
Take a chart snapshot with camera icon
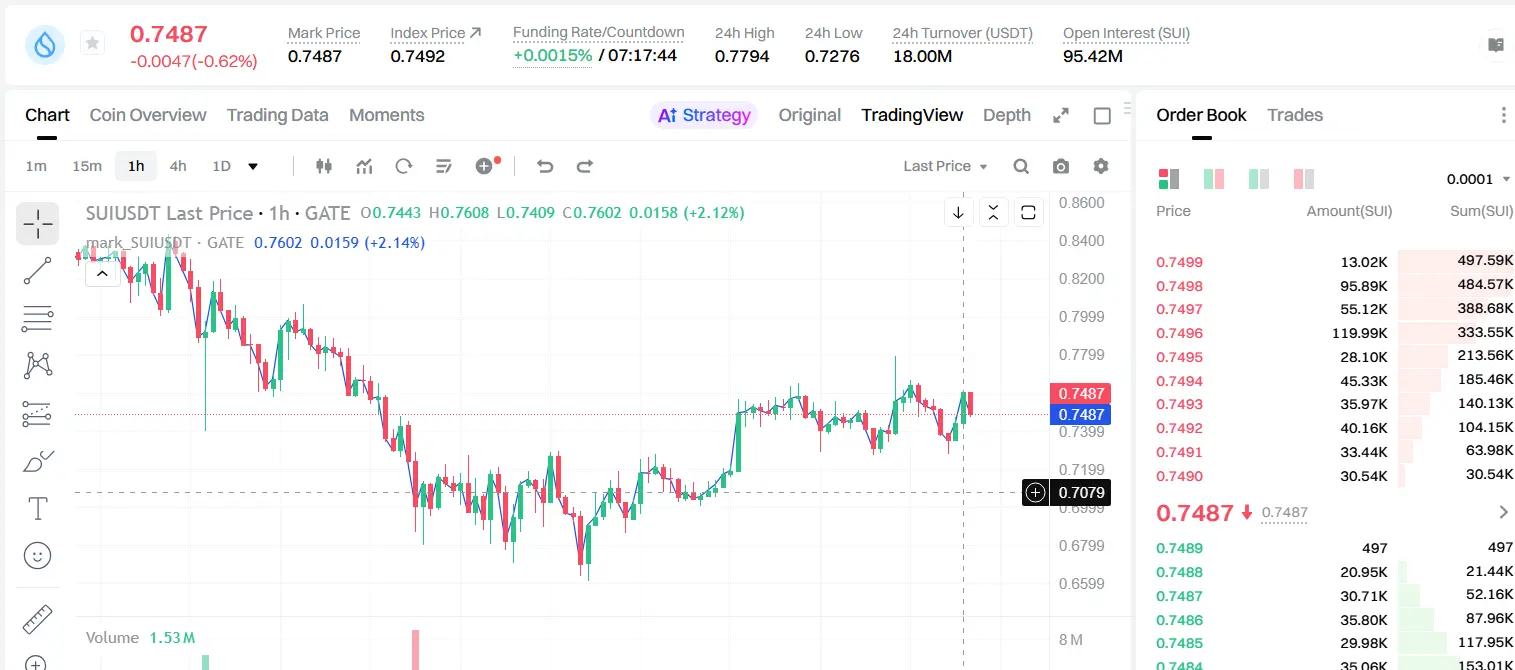(x=1061, y=166)
